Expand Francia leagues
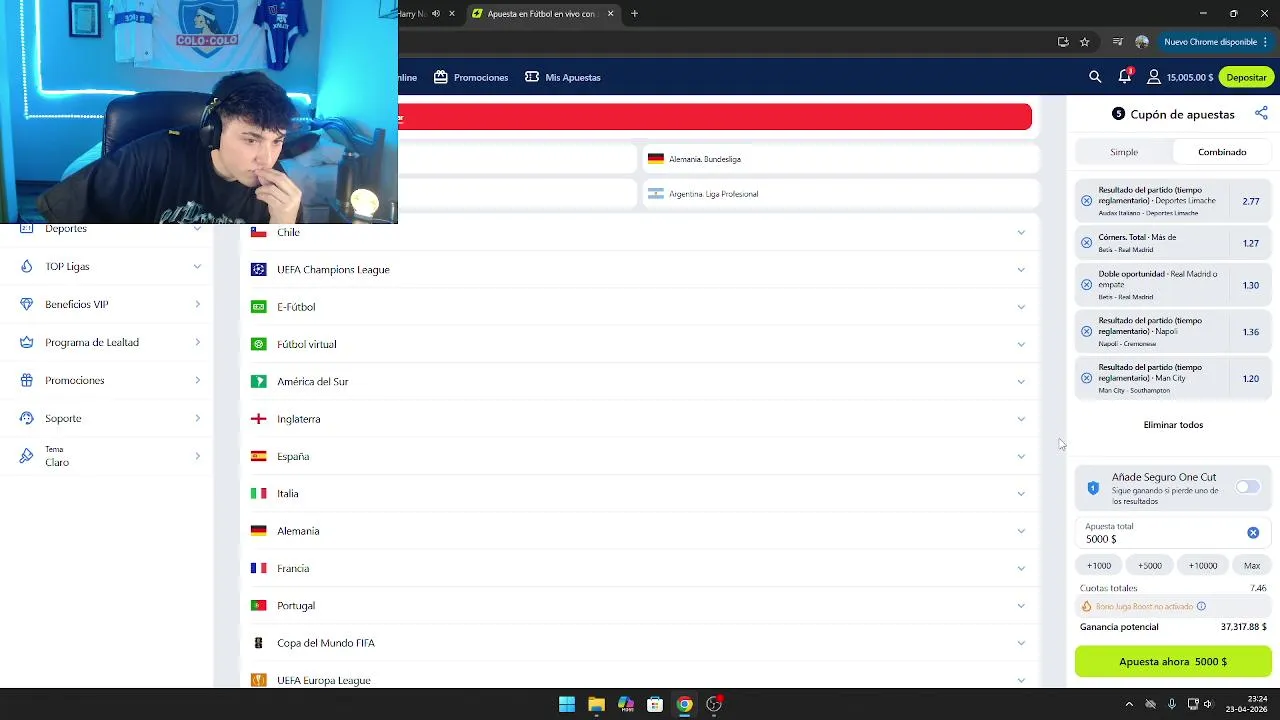 (1021, 568)
